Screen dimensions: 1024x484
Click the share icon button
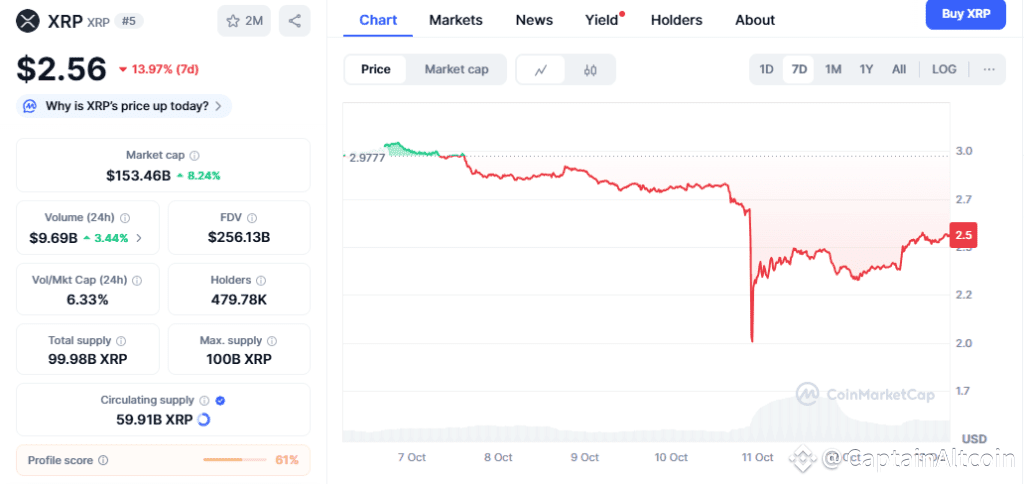(294, 20)
